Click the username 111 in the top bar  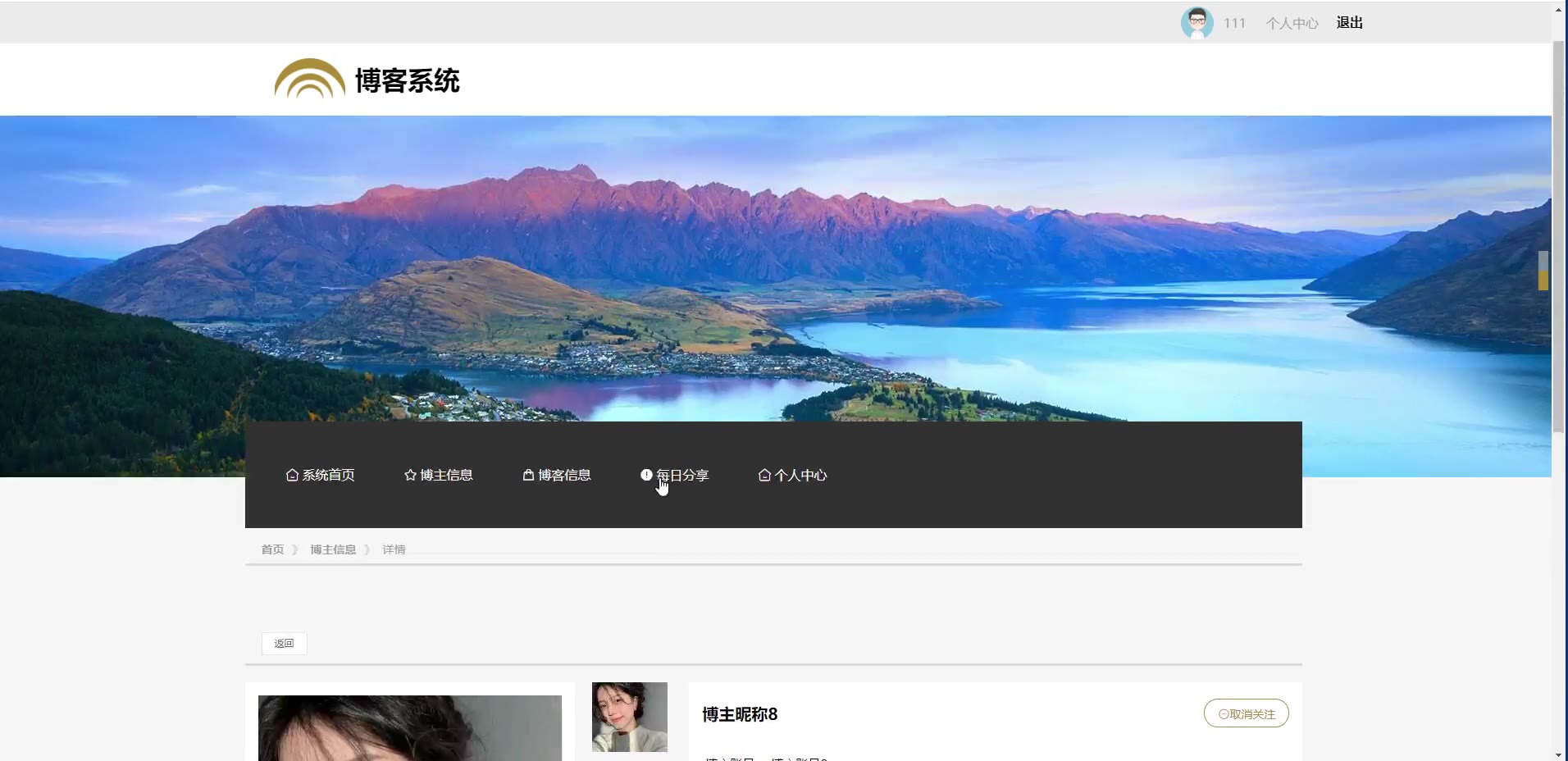tap(1234, 23)
